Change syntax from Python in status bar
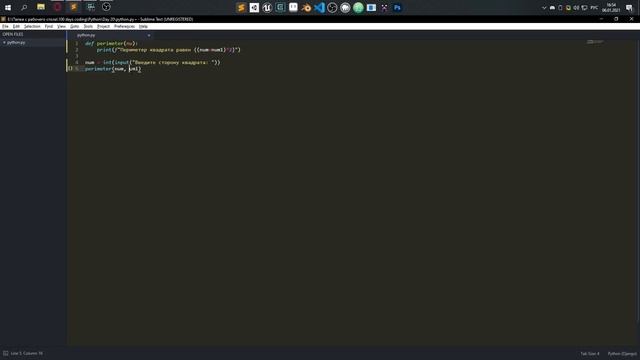Viewport: 640px width, 360px height. point(622,354)
